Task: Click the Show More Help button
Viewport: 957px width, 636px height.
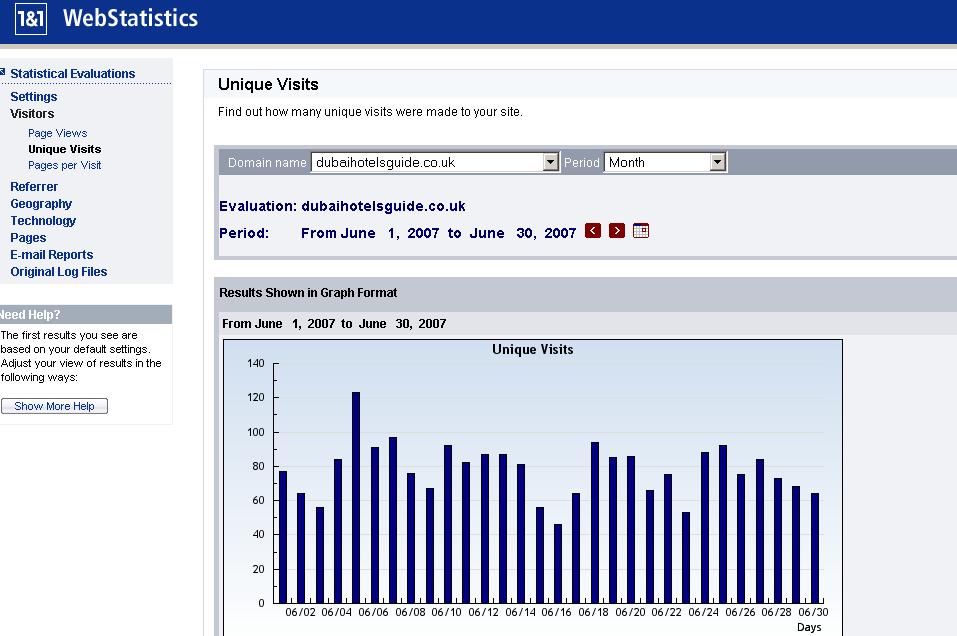Action: 54,406
